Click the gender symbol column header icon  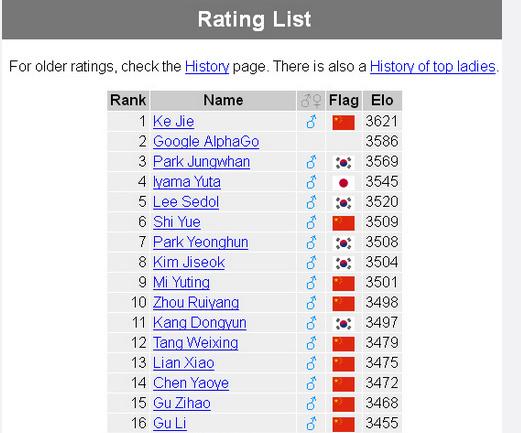[x=311, y=100]
